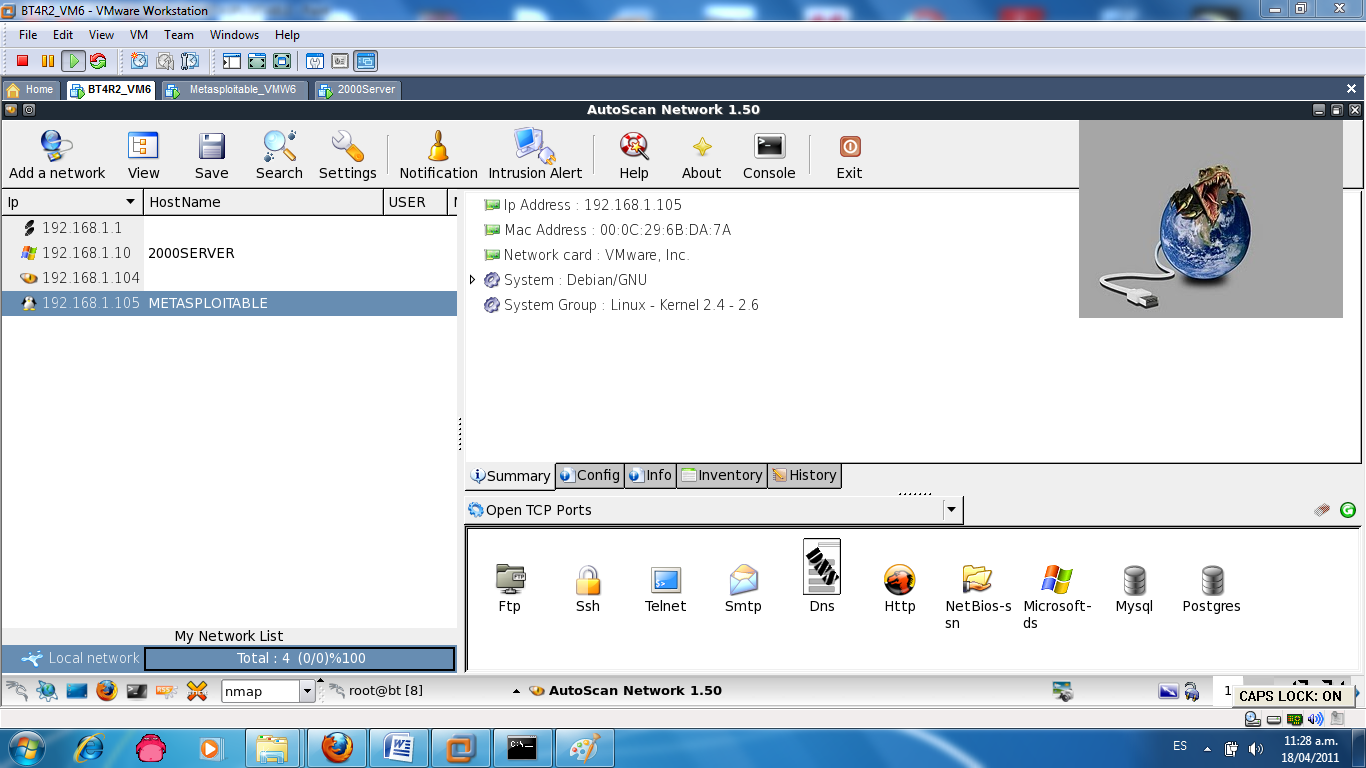1366x768 pixels.
Task: Toggle VMware sidebar show/hide icon
Action: [232, 61]
